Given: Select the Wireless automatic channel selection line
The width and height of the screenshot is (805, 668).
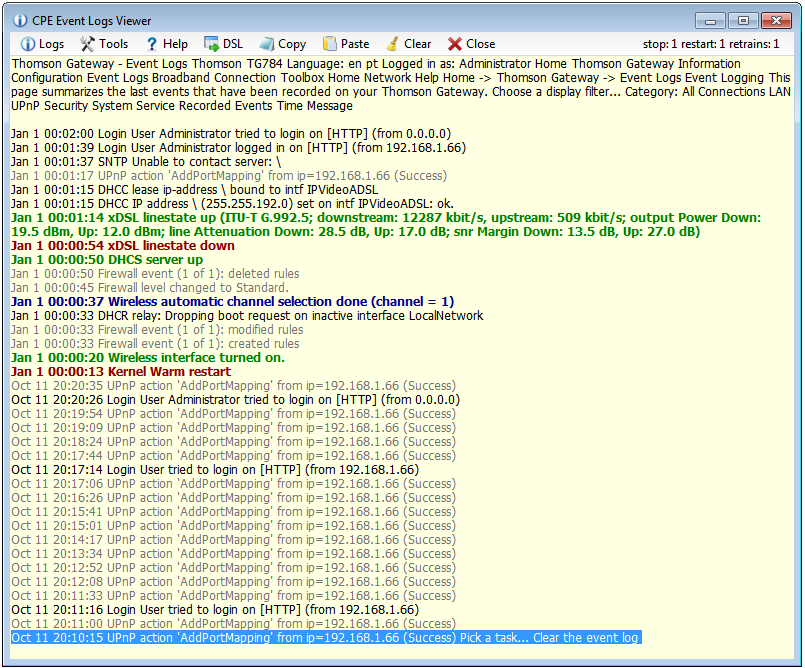Looking at the screenshot, I should point(232,302).
